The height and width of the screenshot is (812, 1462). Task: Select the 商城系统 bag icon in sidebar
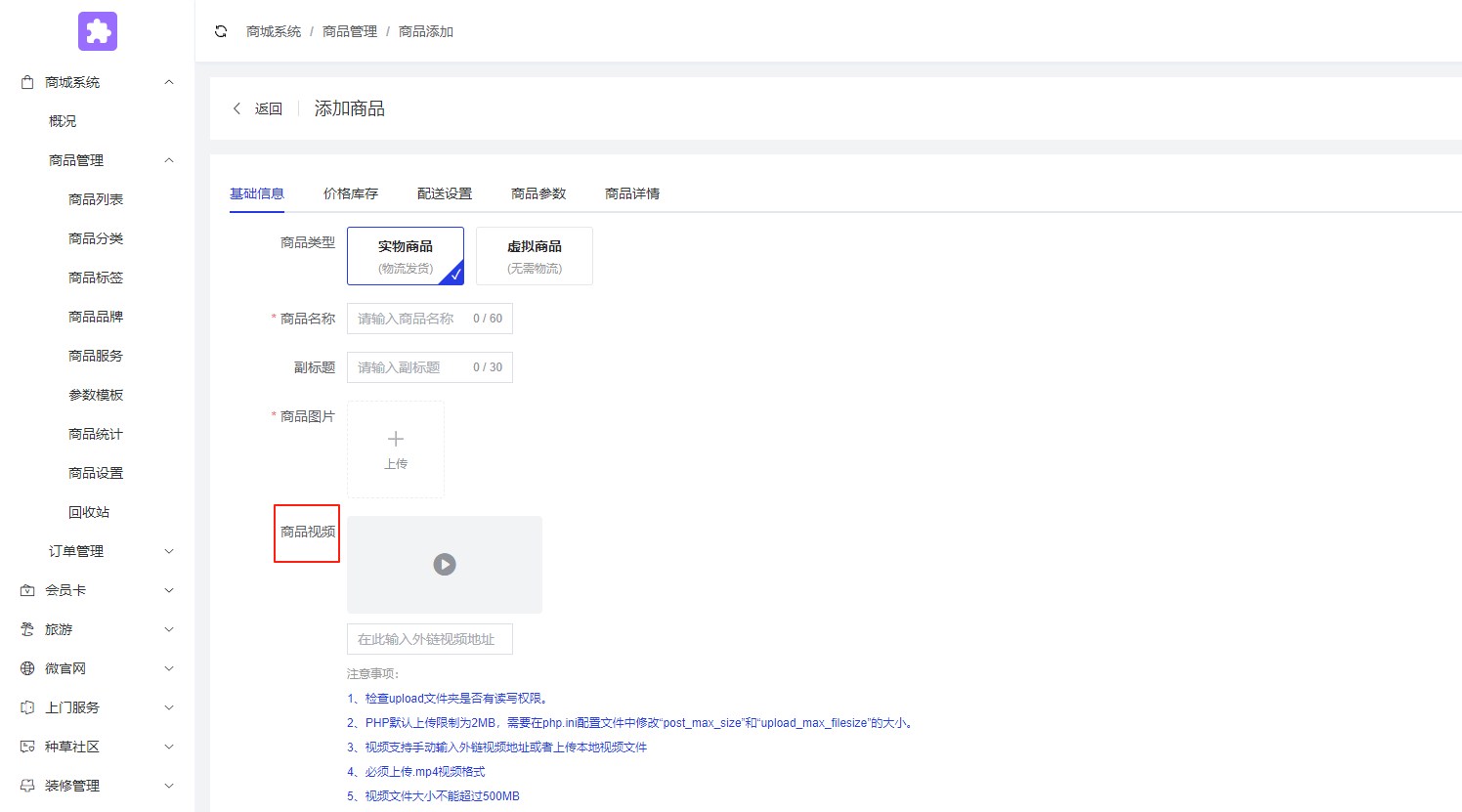(26, 81)
